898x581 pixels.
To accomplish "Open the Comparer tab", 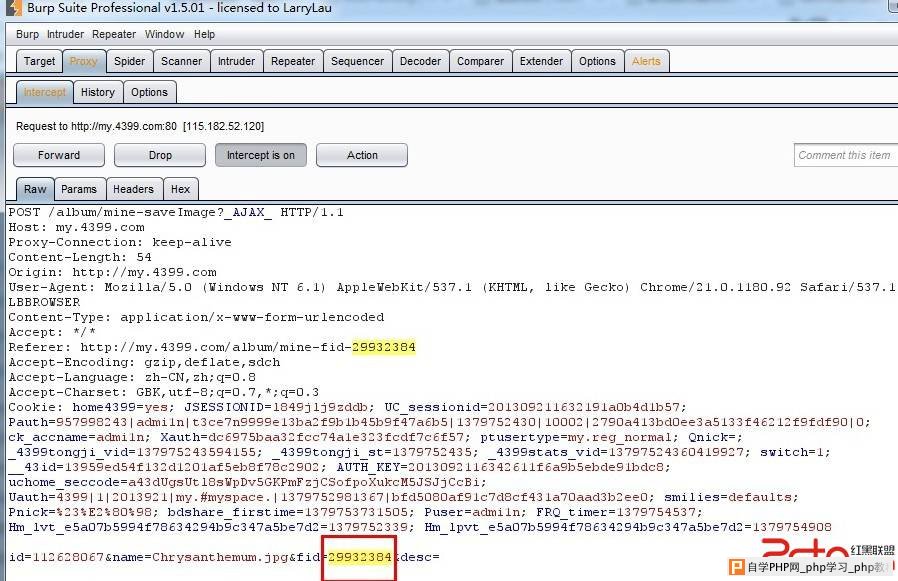I will 480,61.
